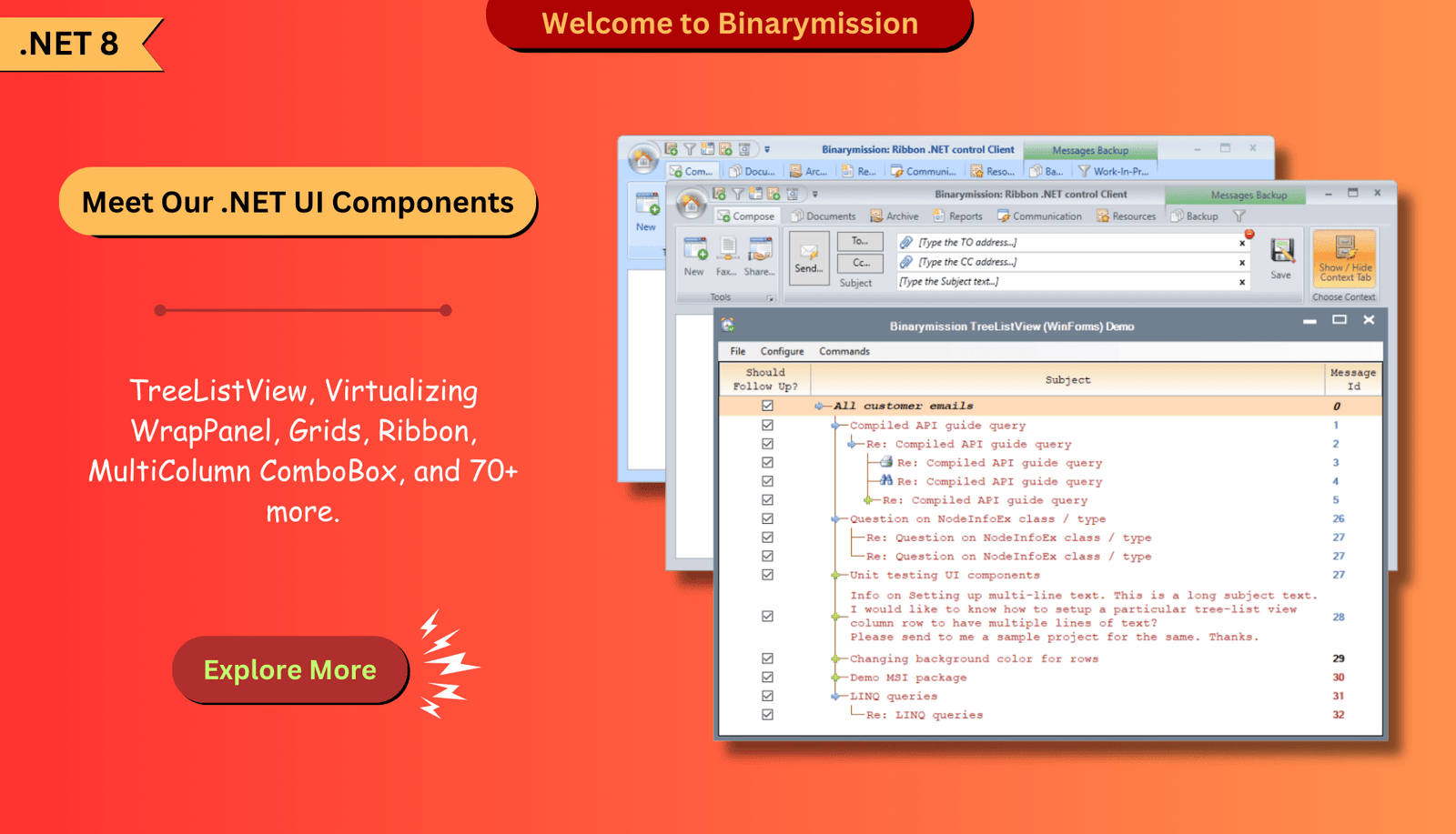The image size is (1456, 834).
Task: Expand the Changing background color for rows node
Action: point(835,658)
